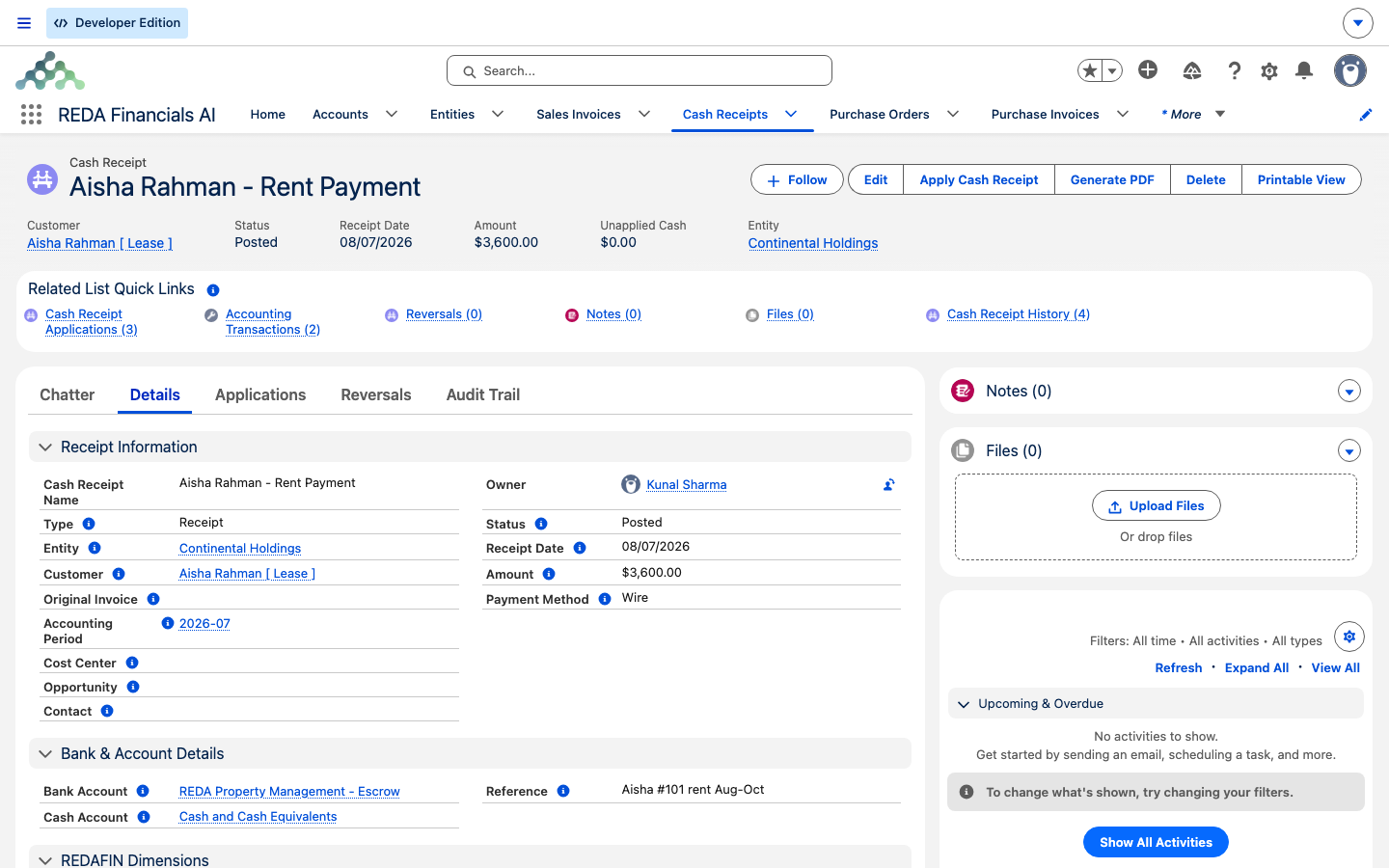Open the 2026-07 accounting period link
Viewport: 1389px width, 868px height.
click(204, 624)
